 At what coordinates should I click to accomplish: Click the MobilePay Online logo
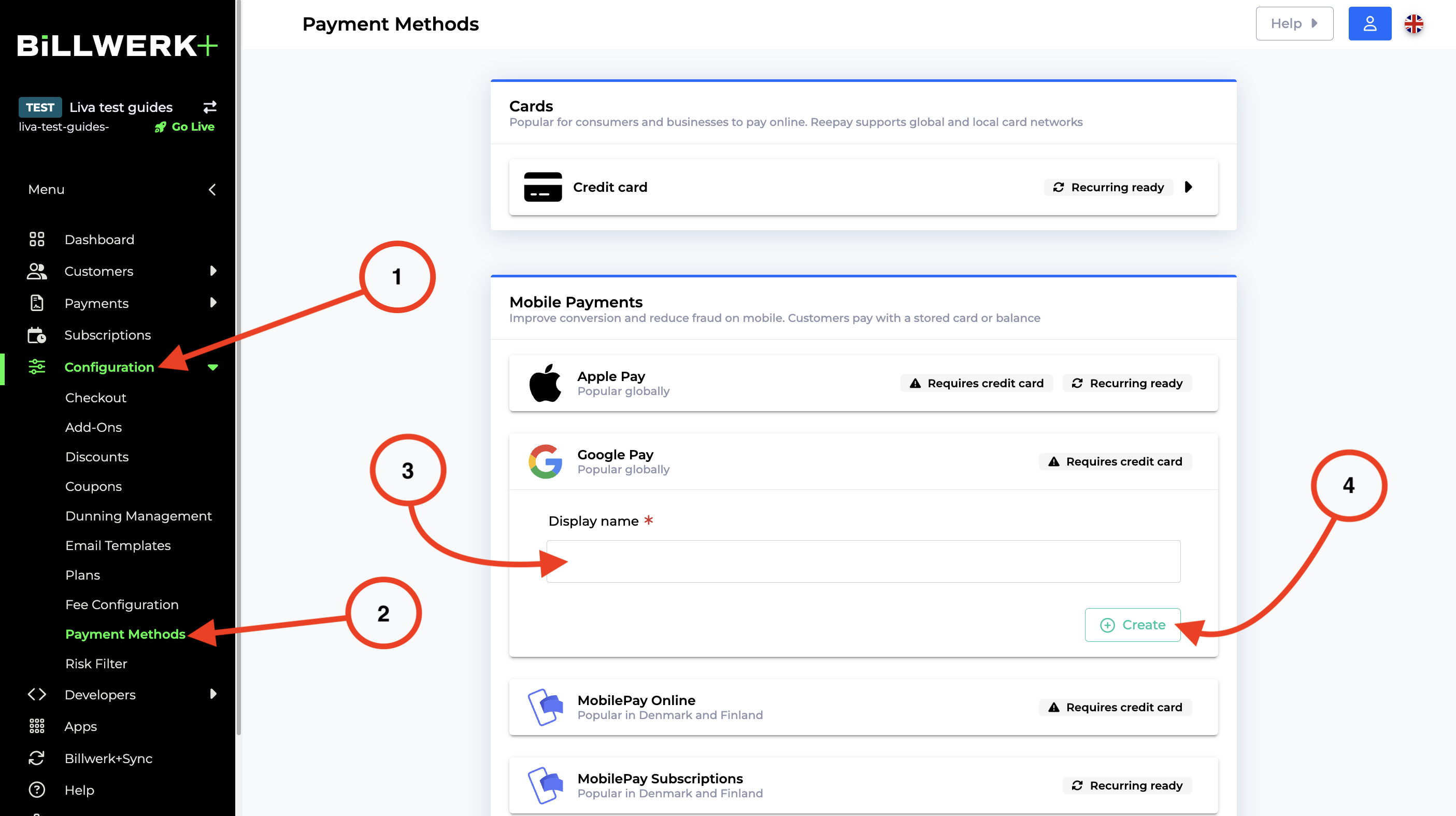coord(546,707)
